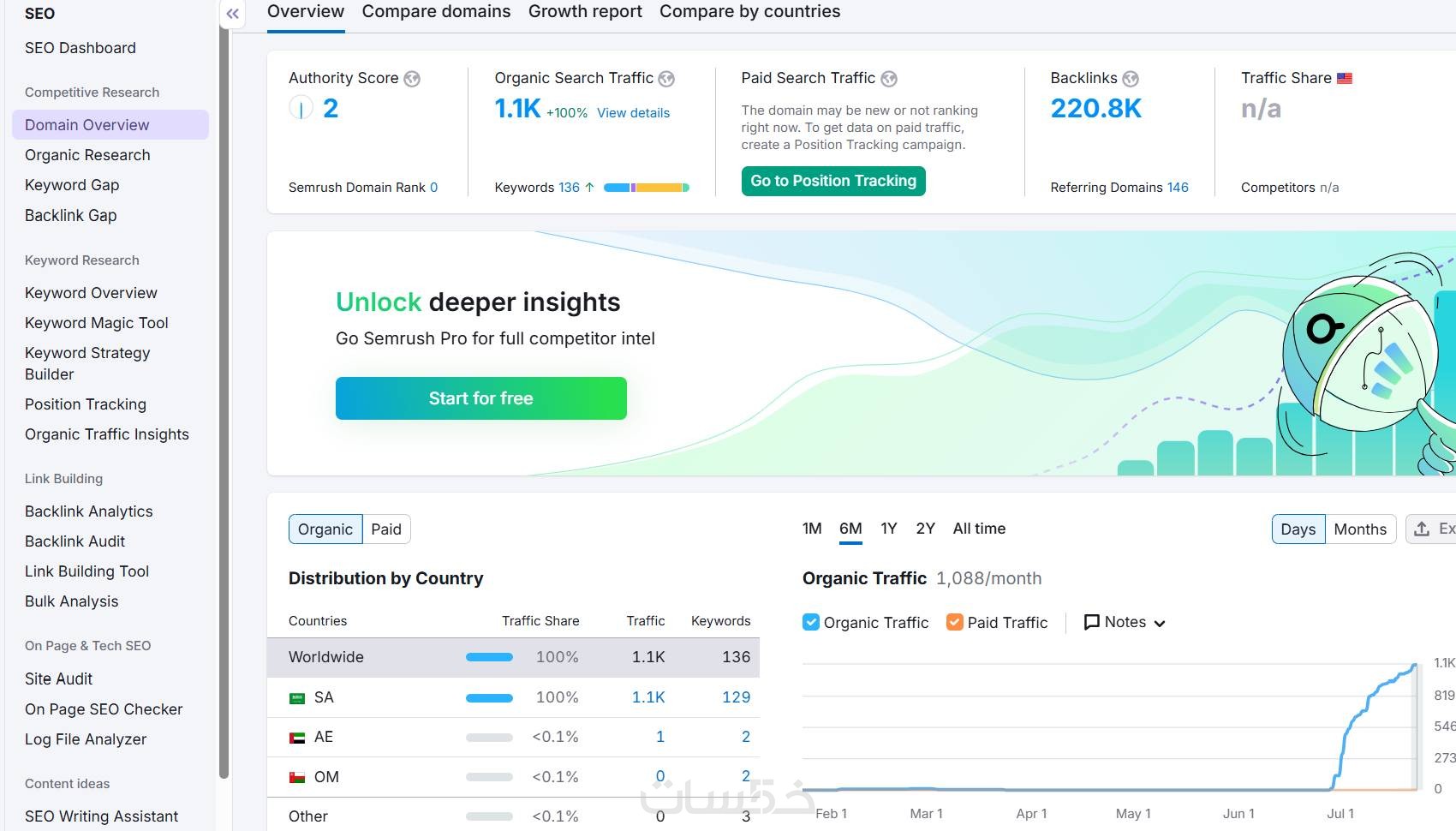This screenshot has height=831, width=1456.
Task: Open Log File Analyzer in sidebar
Action: tap(86, 739)
